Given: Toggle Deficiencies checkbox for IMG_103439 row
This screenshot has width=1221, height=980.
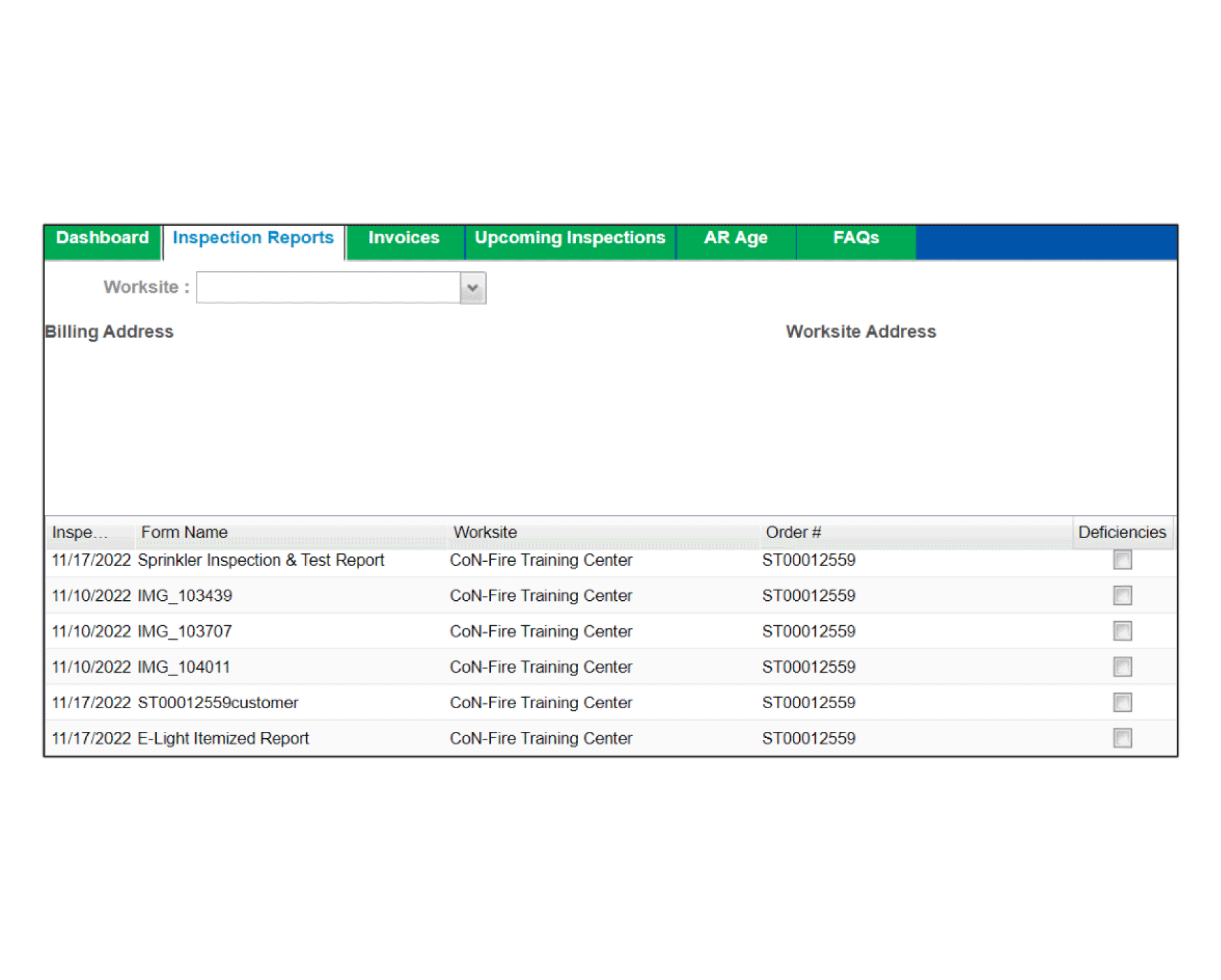Looking at the screenshot, I should 1122,595.
